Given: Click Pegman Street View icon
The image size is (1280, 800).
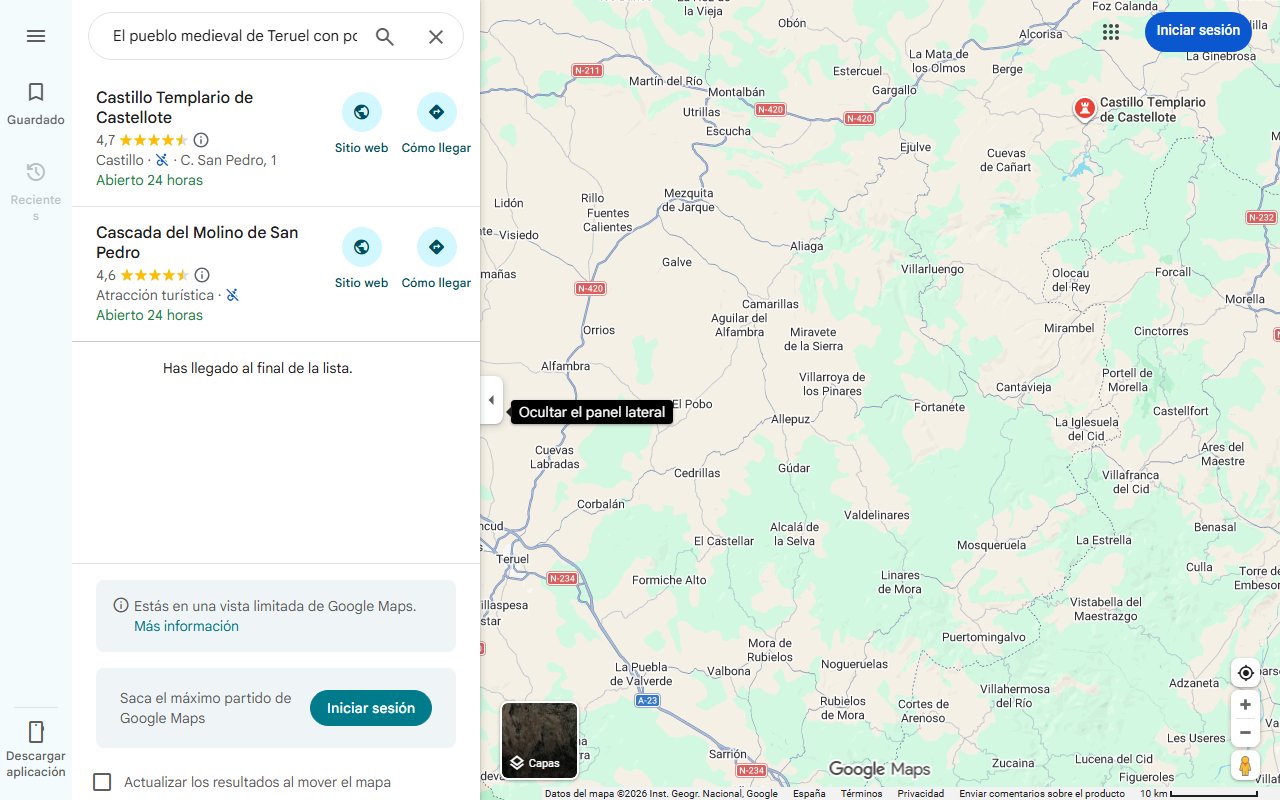Looking at the screenshot, I should (x=1245, y=766).
